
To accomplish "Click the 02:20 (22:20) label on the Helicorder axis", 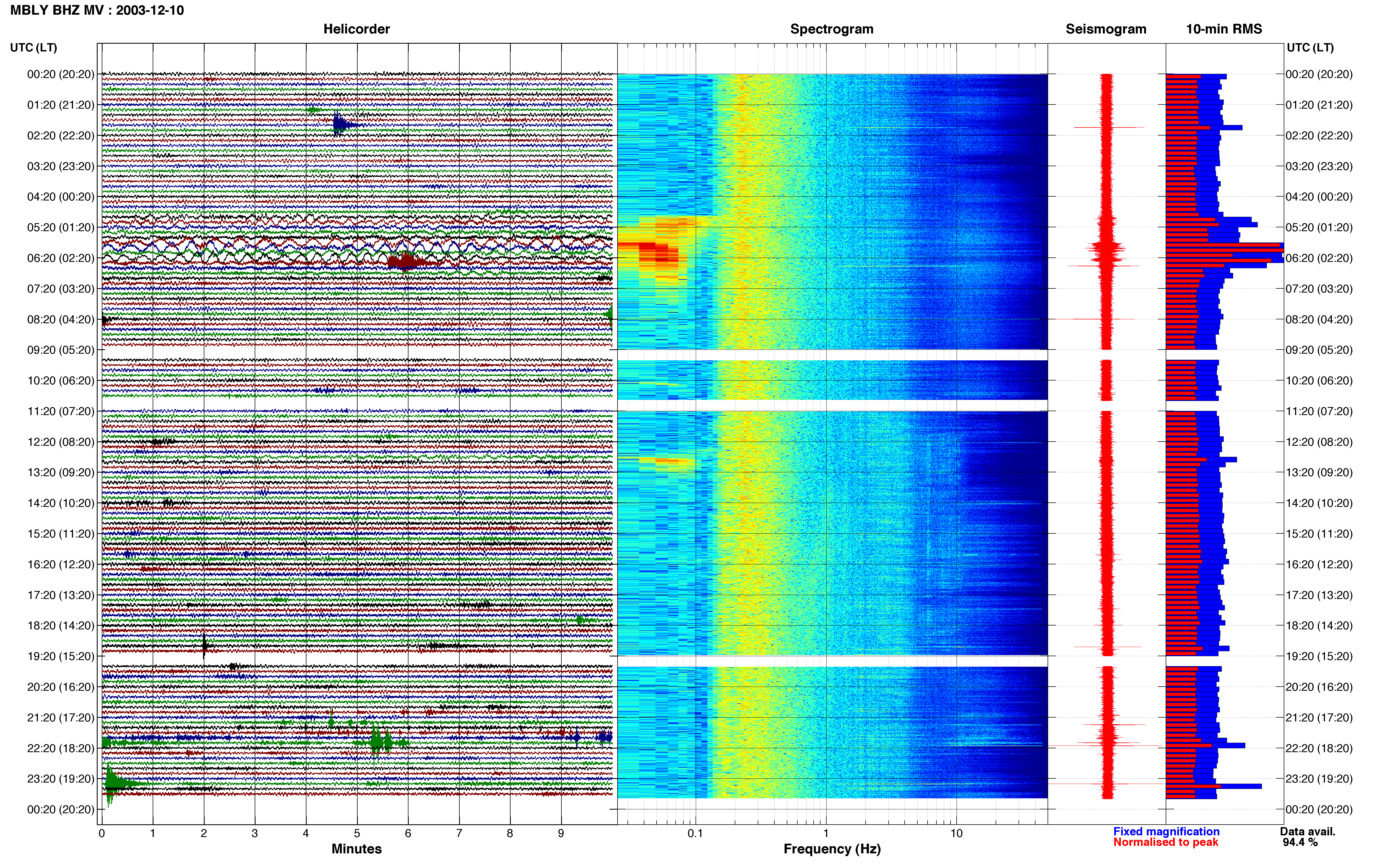I will 61,135.
